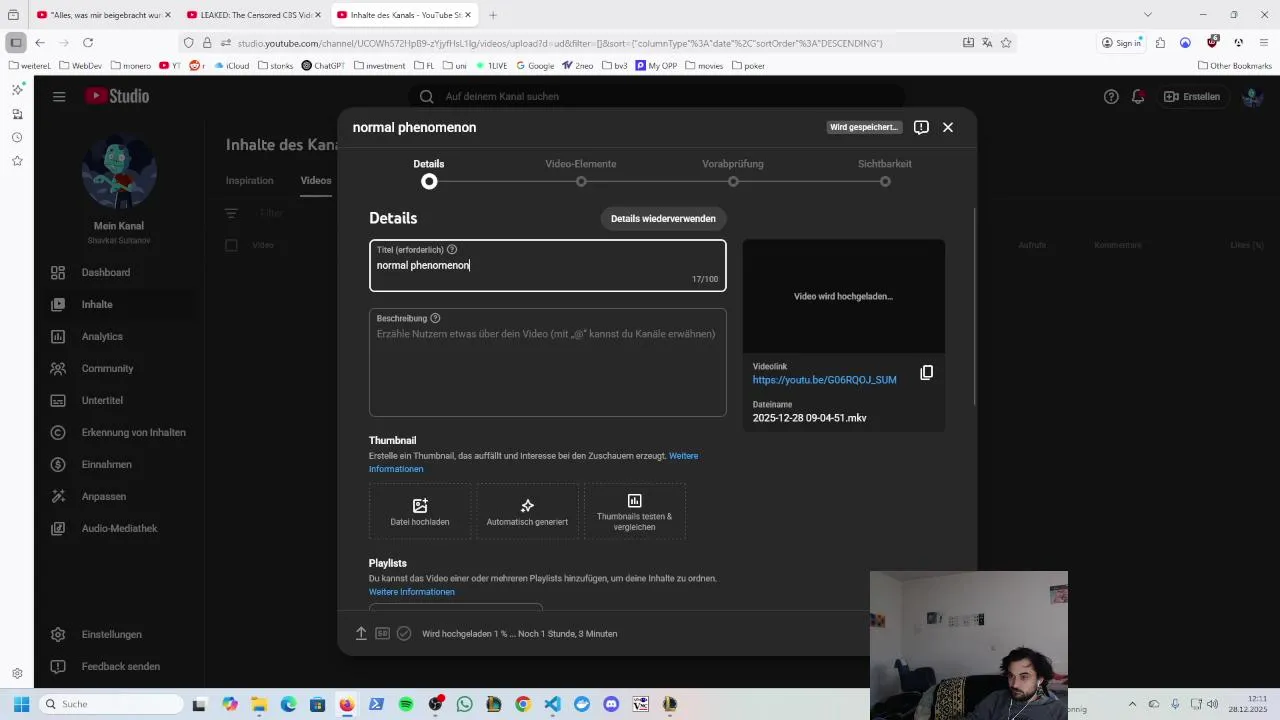The height and width of the screenshot is (720, 1280).
Task: Open Spotify from the taskbar
Action: [406, 704]
